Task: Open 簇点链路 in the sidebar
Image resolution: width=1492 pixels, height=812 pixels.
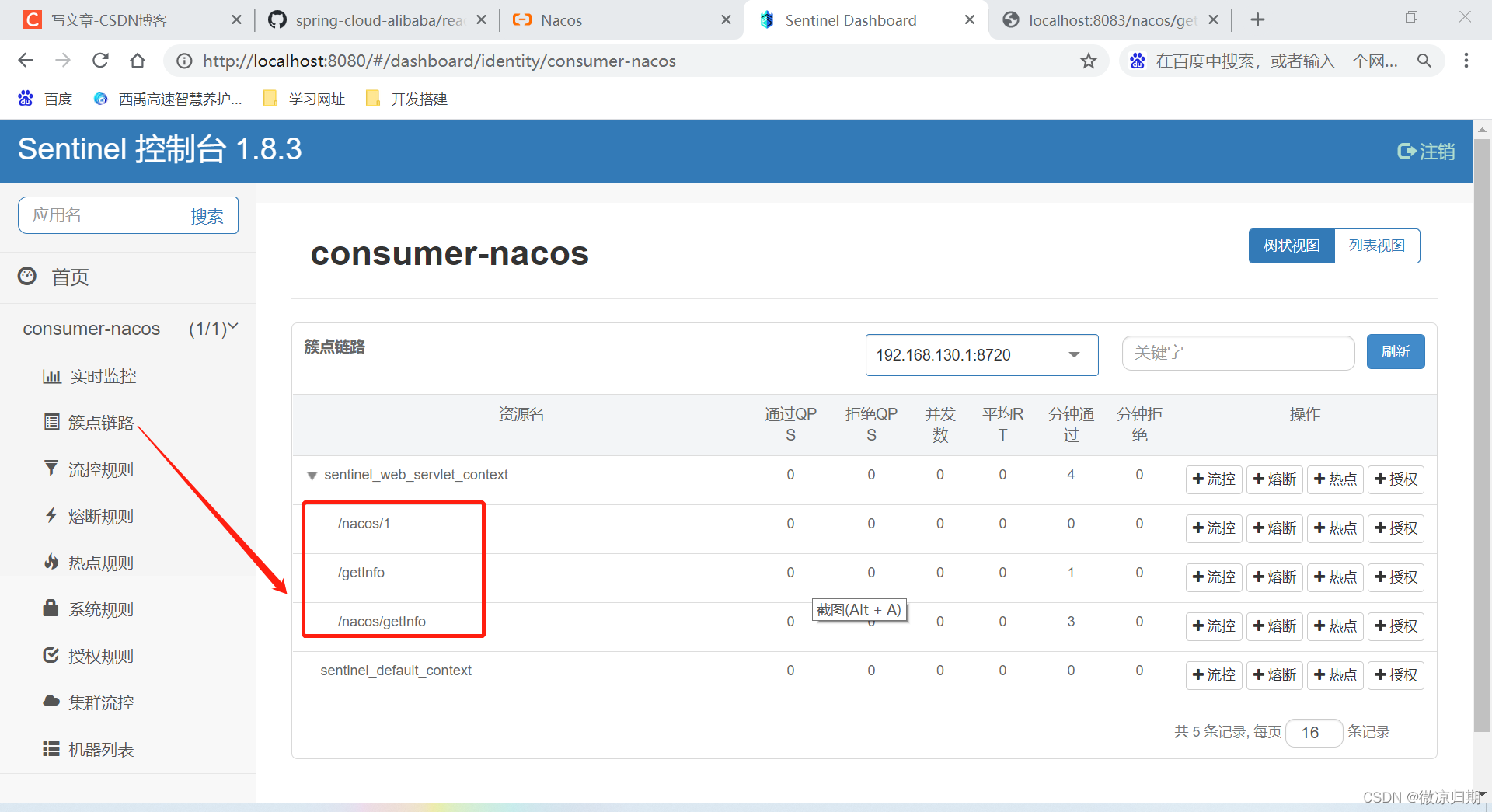Action: 89,423
